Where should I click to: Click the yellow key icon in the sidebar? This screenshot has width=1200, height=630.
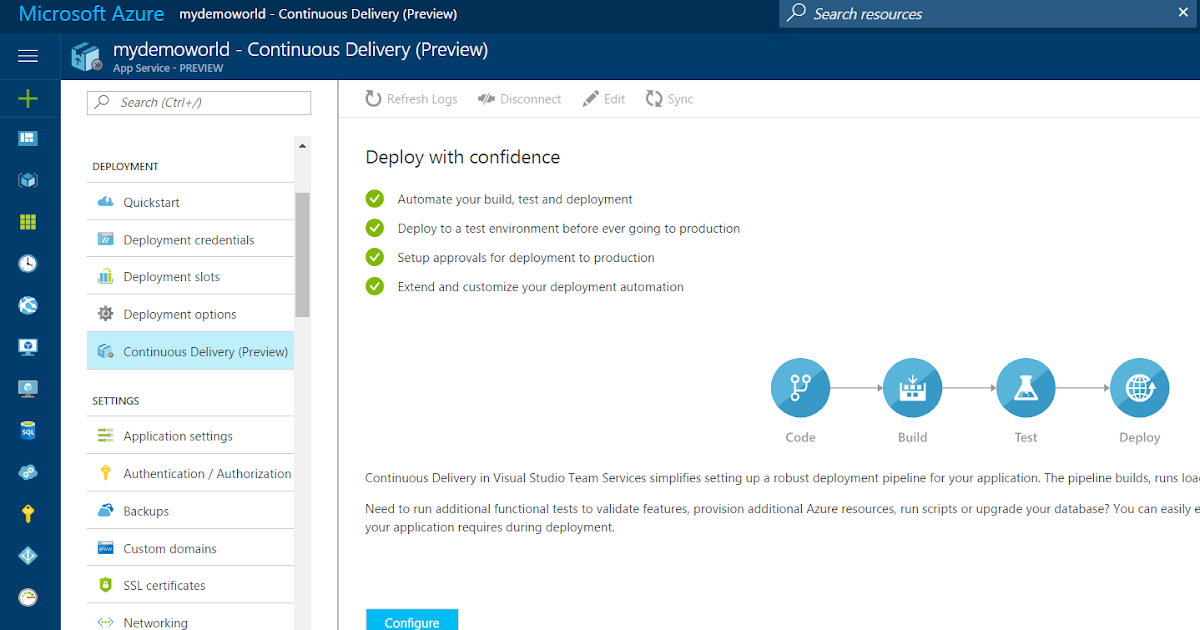coord(30,513)
